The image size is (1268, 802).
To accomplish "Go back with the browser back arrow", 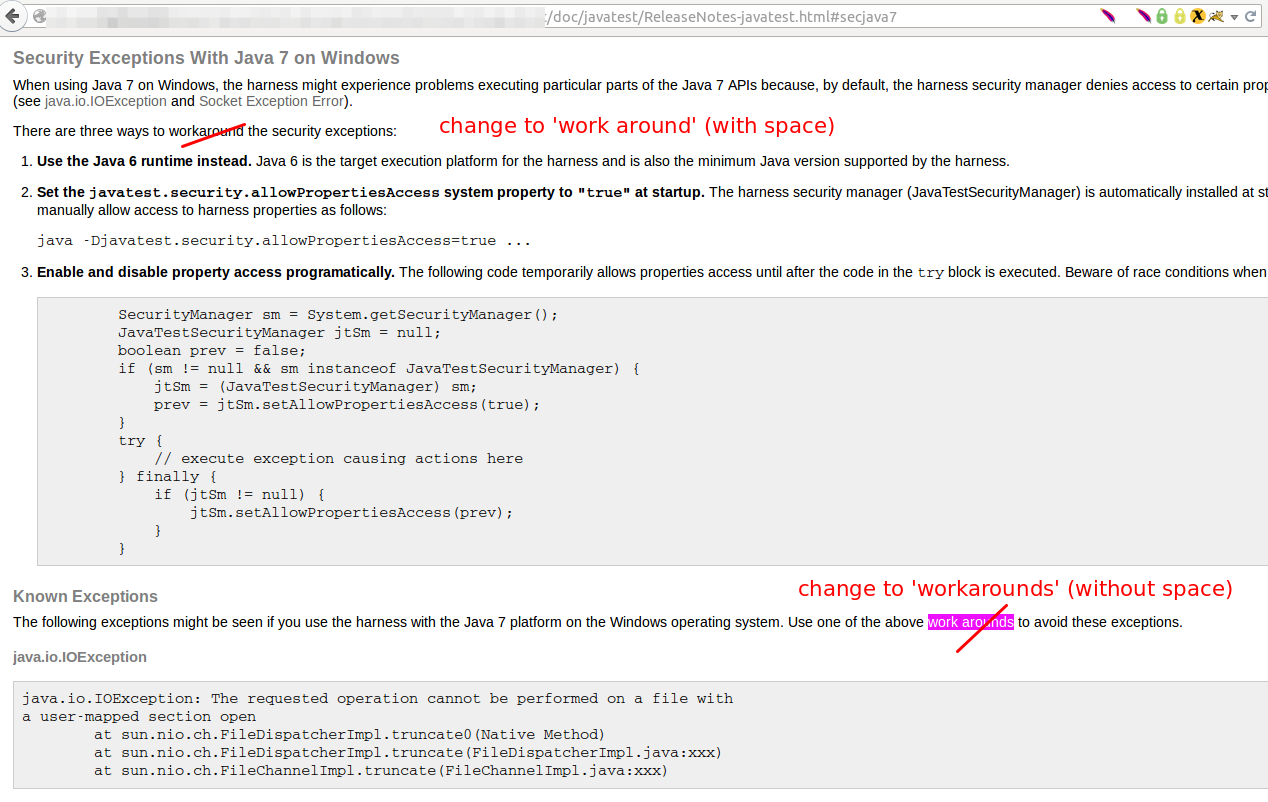I will tap(12, 17).
